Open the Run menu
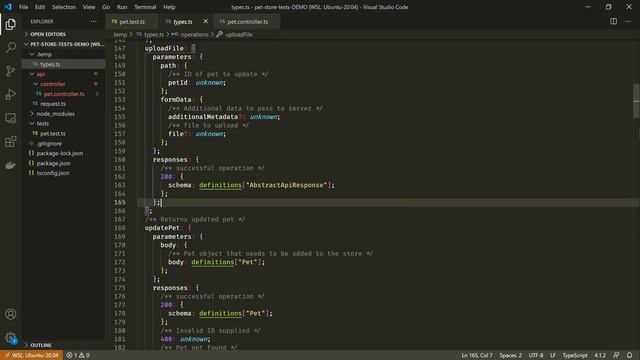The height and width of the screenshot is (360, 640). pyautogui.click(x=122, y=7)
